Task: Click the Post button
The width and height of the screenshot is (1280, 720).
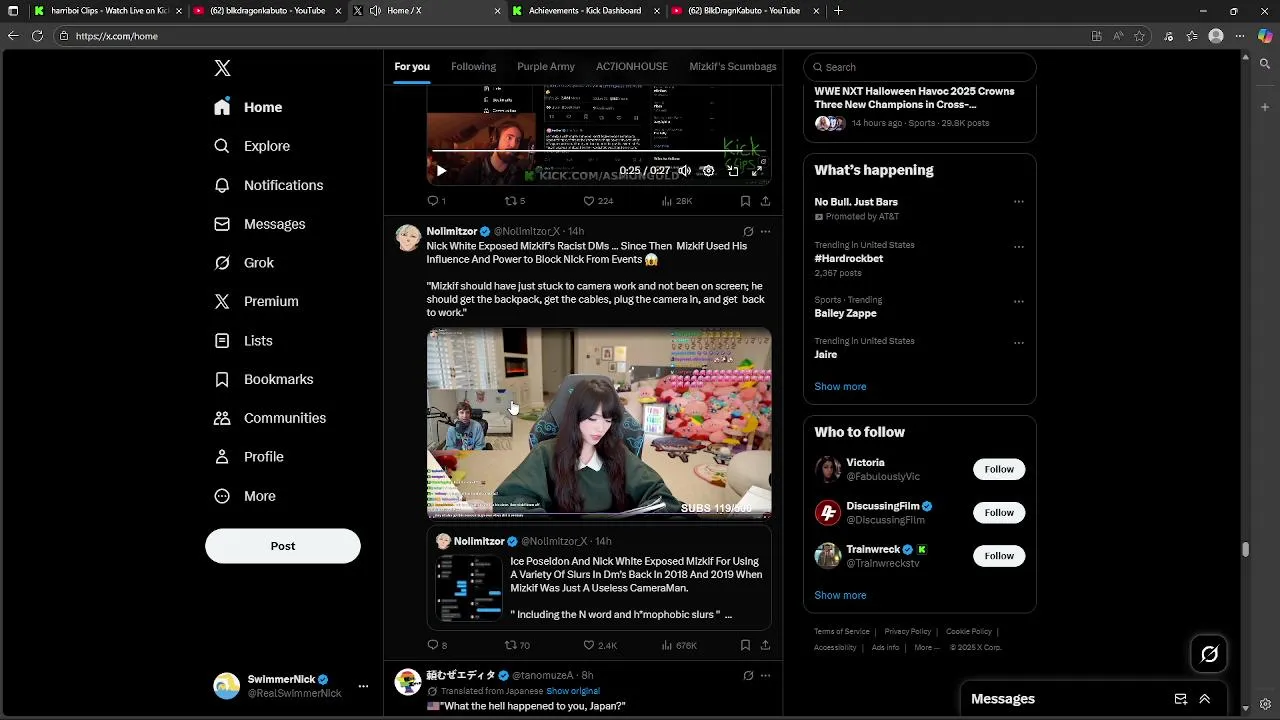Action: [283, 546]
